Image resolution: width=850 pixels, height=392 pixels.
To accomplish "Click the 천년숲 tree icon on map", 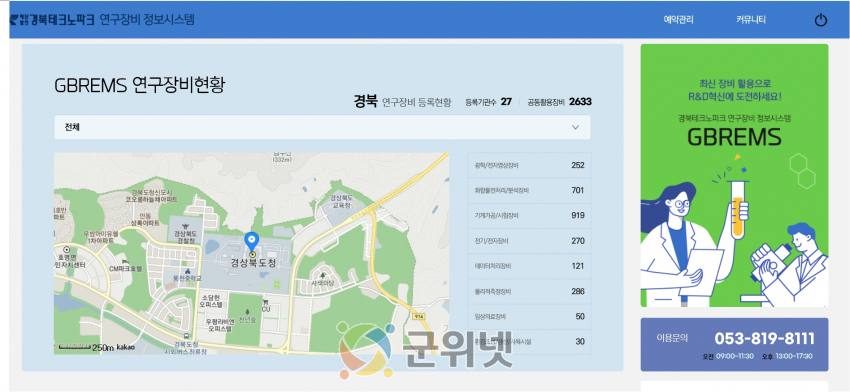I will (x=248, y=312).
